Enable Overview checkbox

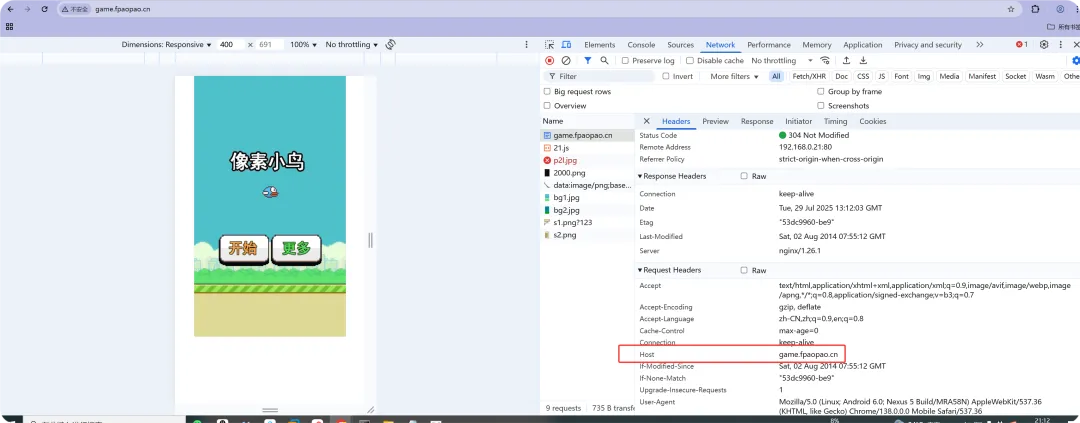pos(548,106)
